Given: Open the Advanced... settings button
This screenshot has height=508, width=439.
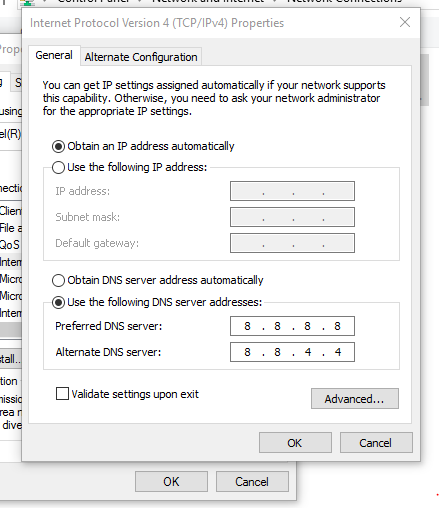Looking at the screenshot, I should point(355,399).
